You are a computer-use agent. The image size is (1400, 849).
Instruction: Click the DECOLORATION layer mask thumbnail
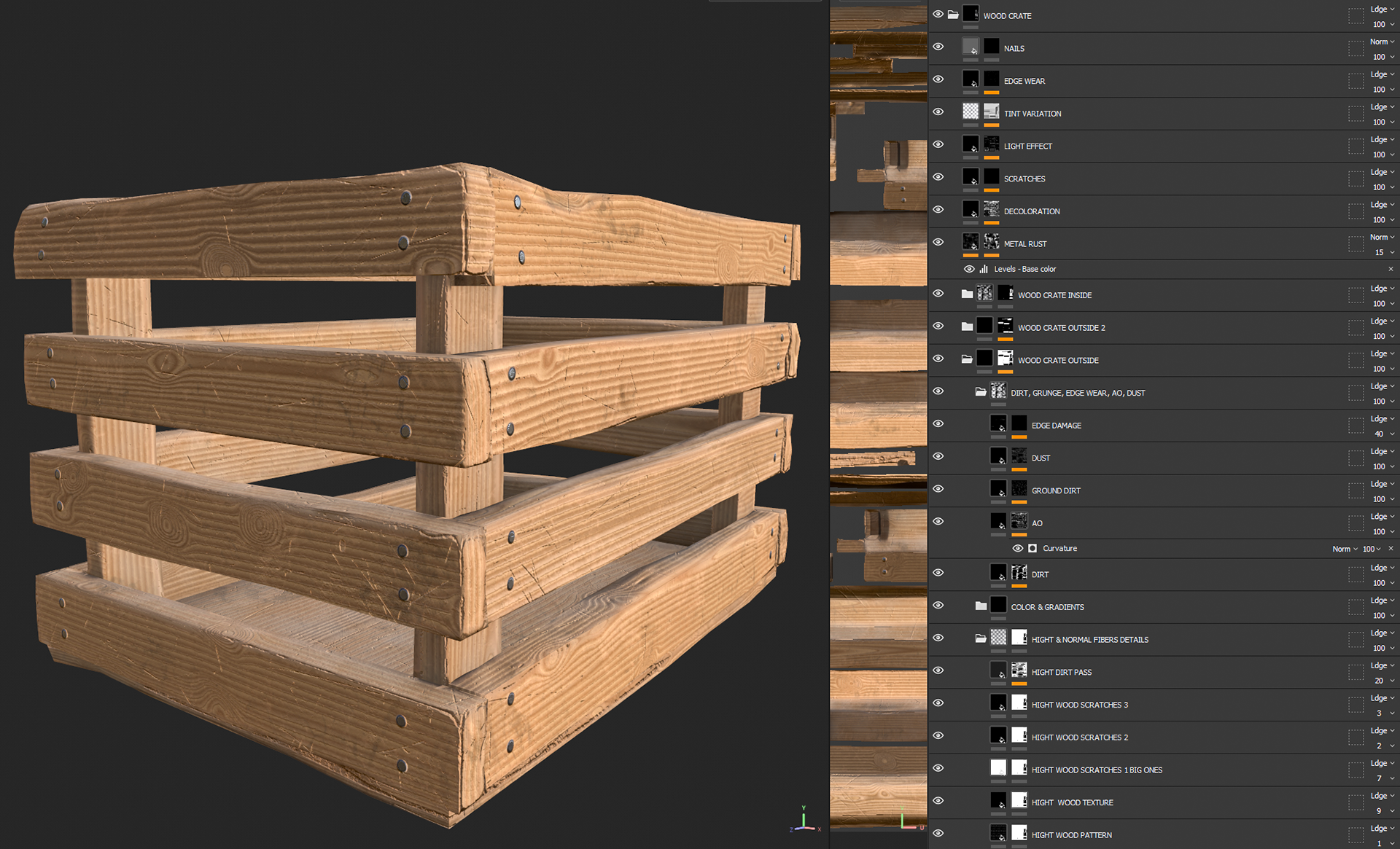(x=992, y=209)
